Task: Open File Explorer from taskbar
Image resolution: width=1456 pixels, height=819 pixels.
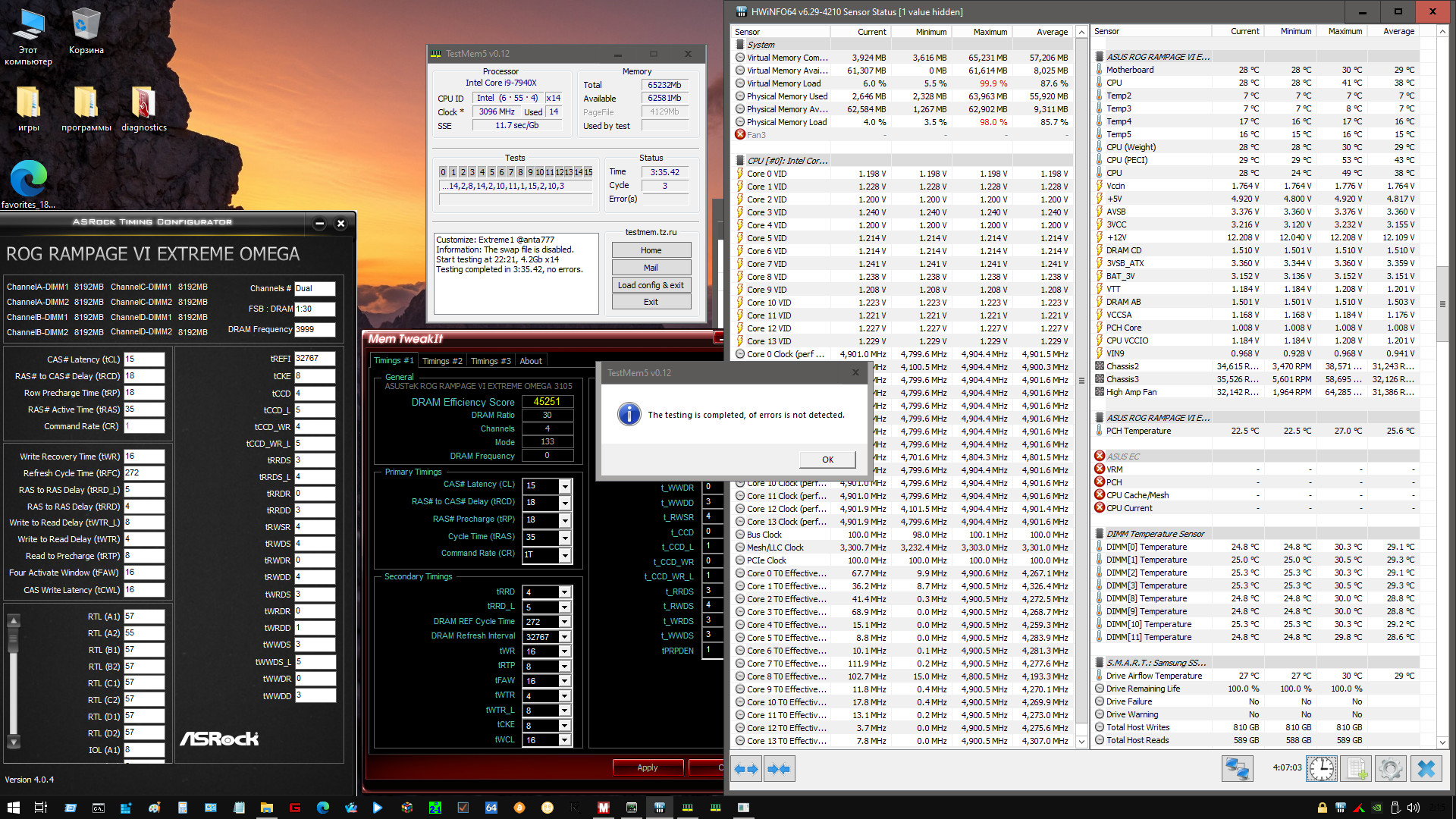Action: coord(267,808)
